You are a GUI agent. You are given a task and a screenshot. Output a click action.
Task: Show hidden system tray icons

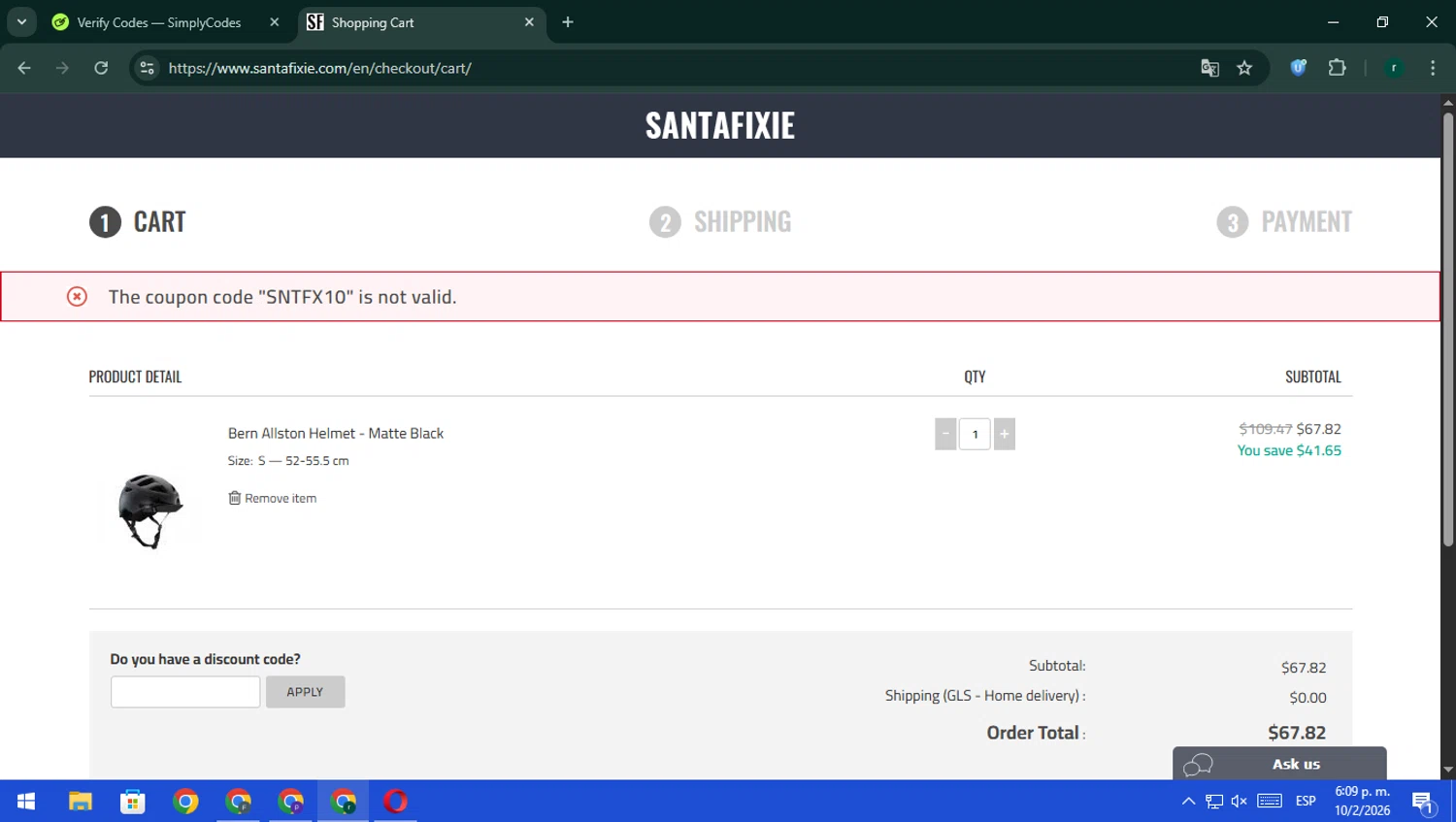(x=1188, y=801)
